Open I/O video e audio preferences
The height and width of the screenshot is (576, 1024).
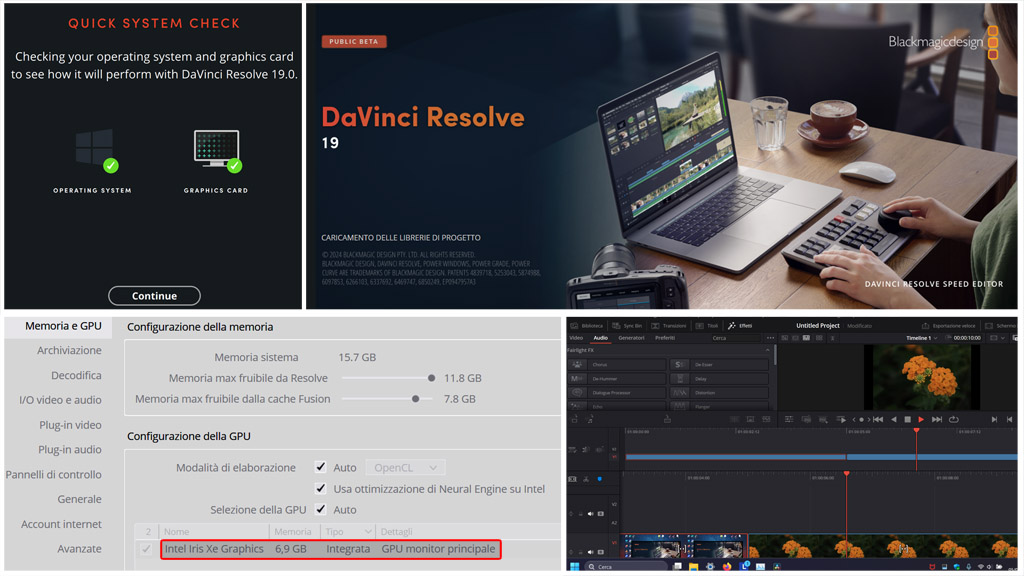[60, 400]
